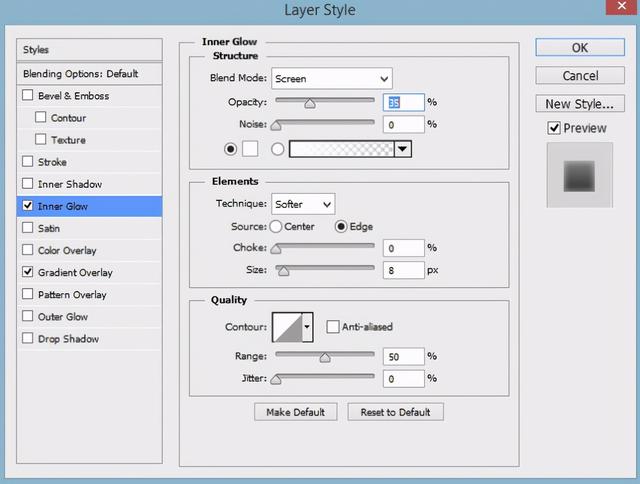The width and height of the screenshot is (640, 484).
Task: Click the Size slider handle
Action: 283,271
